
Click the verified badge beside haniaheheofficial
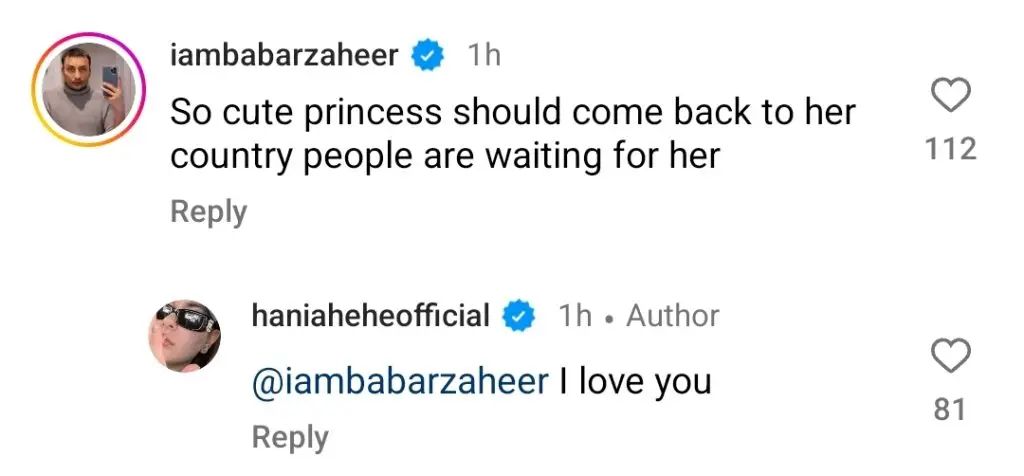[519, 317]
